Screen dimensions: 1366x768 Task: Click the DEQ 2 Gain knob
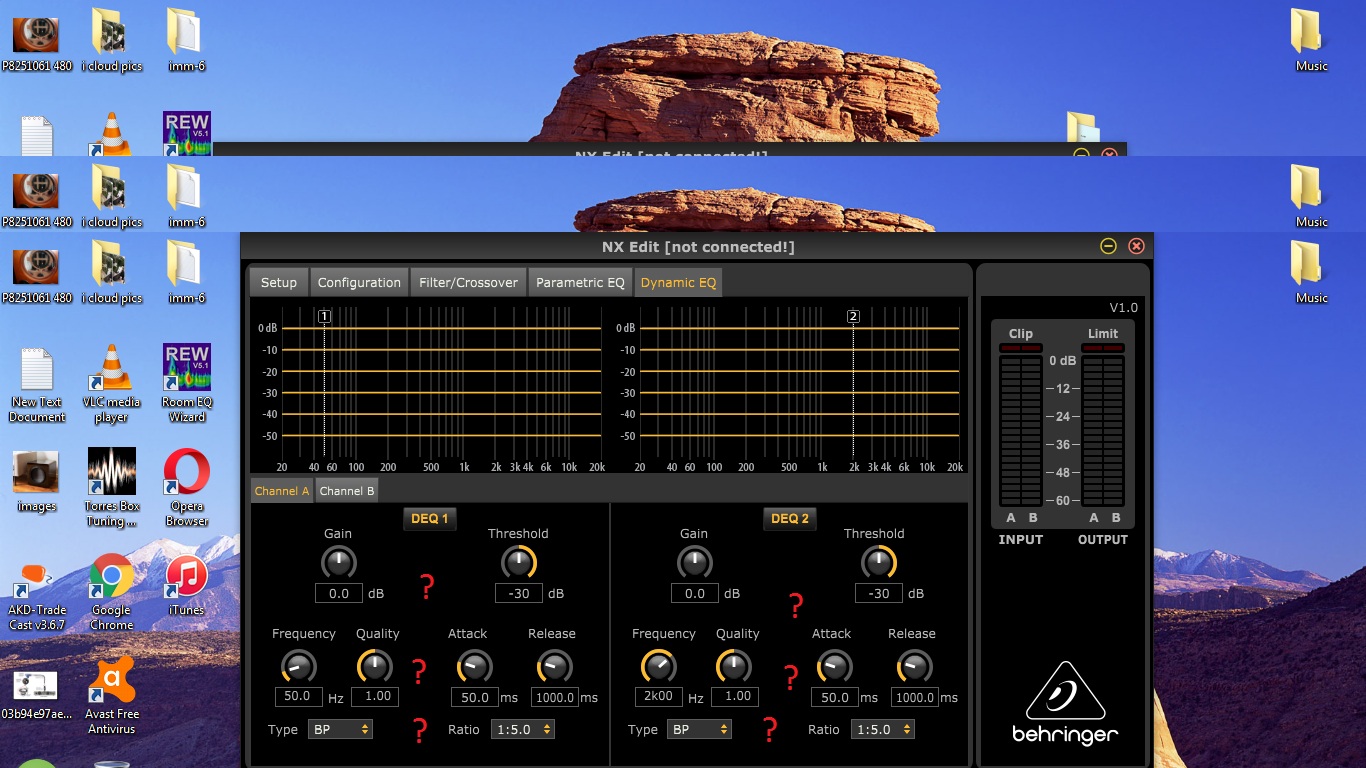pyautogui.click(x=695, y=563)
